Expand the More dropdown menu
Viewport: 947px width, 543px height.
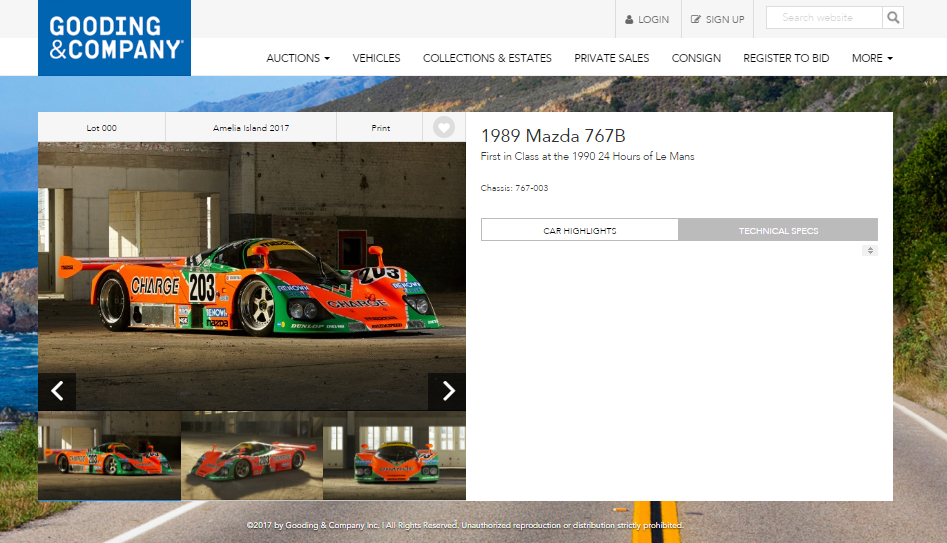click(x=872, y=58)
